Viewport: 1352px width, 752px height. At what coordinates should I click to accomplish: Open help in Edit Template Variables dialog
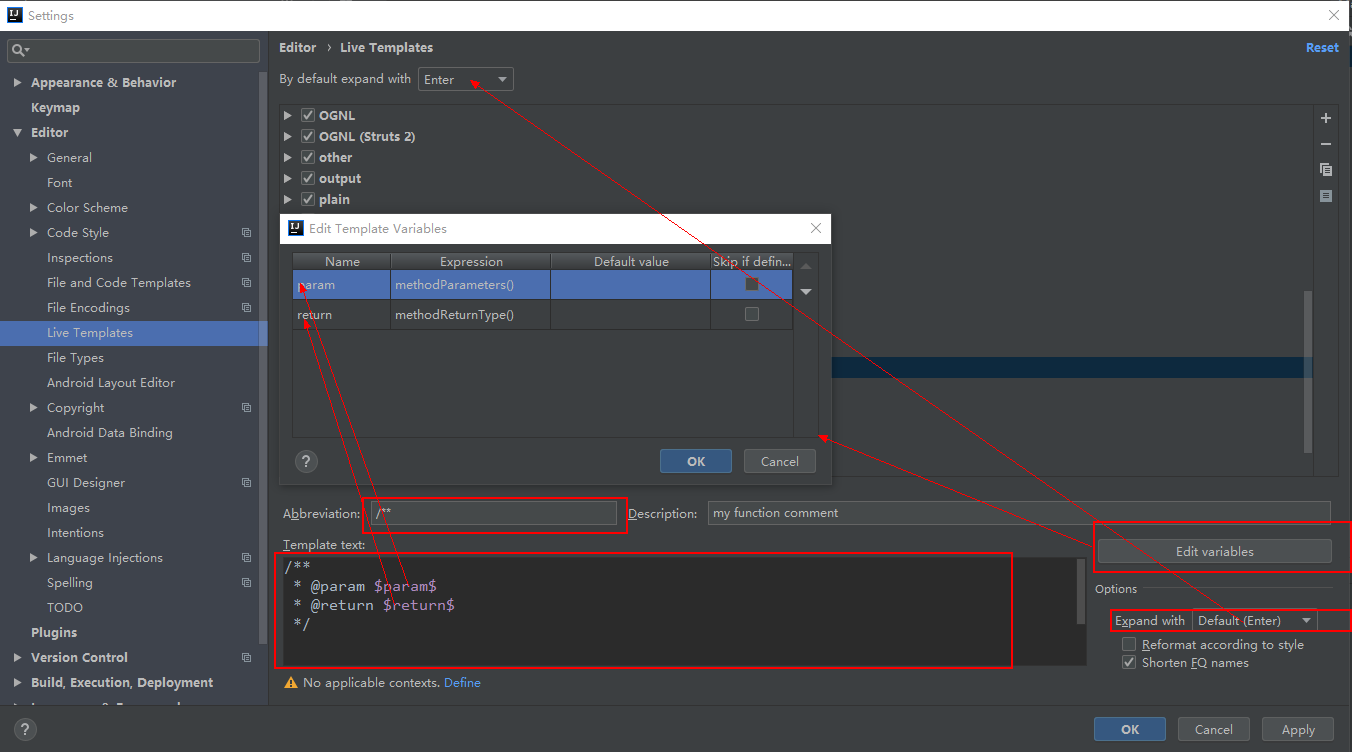[x=307, y=461]
